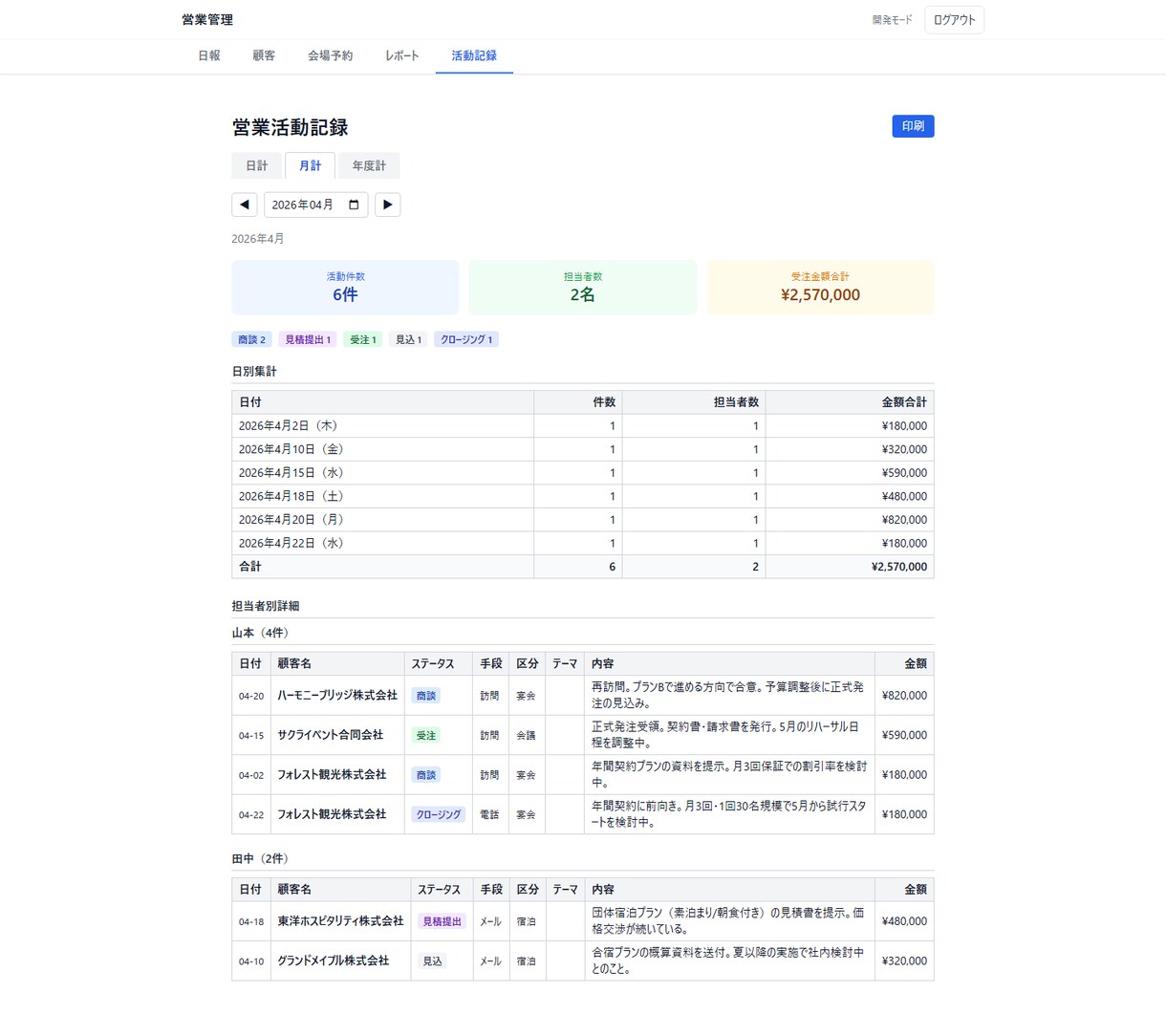Click the クロージング badge in the 04-22 row
The height and width of the screenshot is (1036, 1166).
[x=439, y=814]
